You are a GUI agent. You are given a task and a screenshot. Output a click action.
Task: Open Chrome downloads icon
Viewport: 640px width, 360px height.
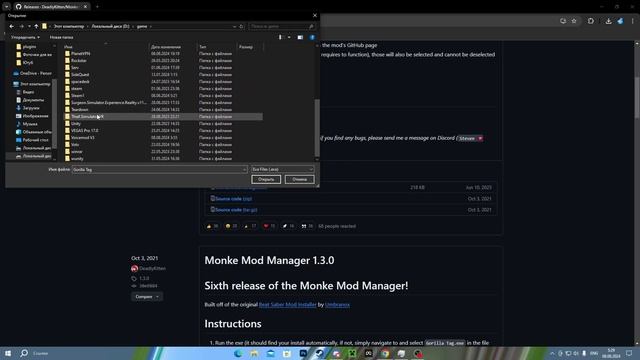[608, 21]
